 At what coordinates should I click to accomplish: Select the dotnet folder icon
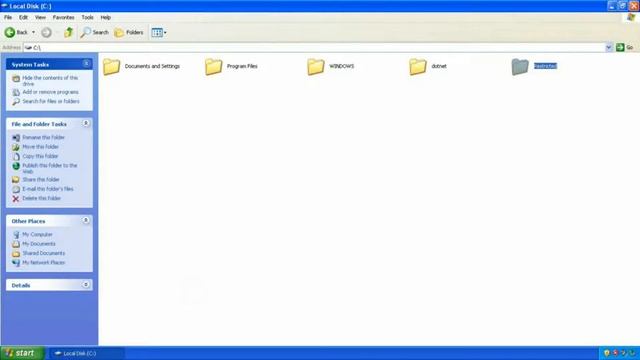(x=418, y=67)
